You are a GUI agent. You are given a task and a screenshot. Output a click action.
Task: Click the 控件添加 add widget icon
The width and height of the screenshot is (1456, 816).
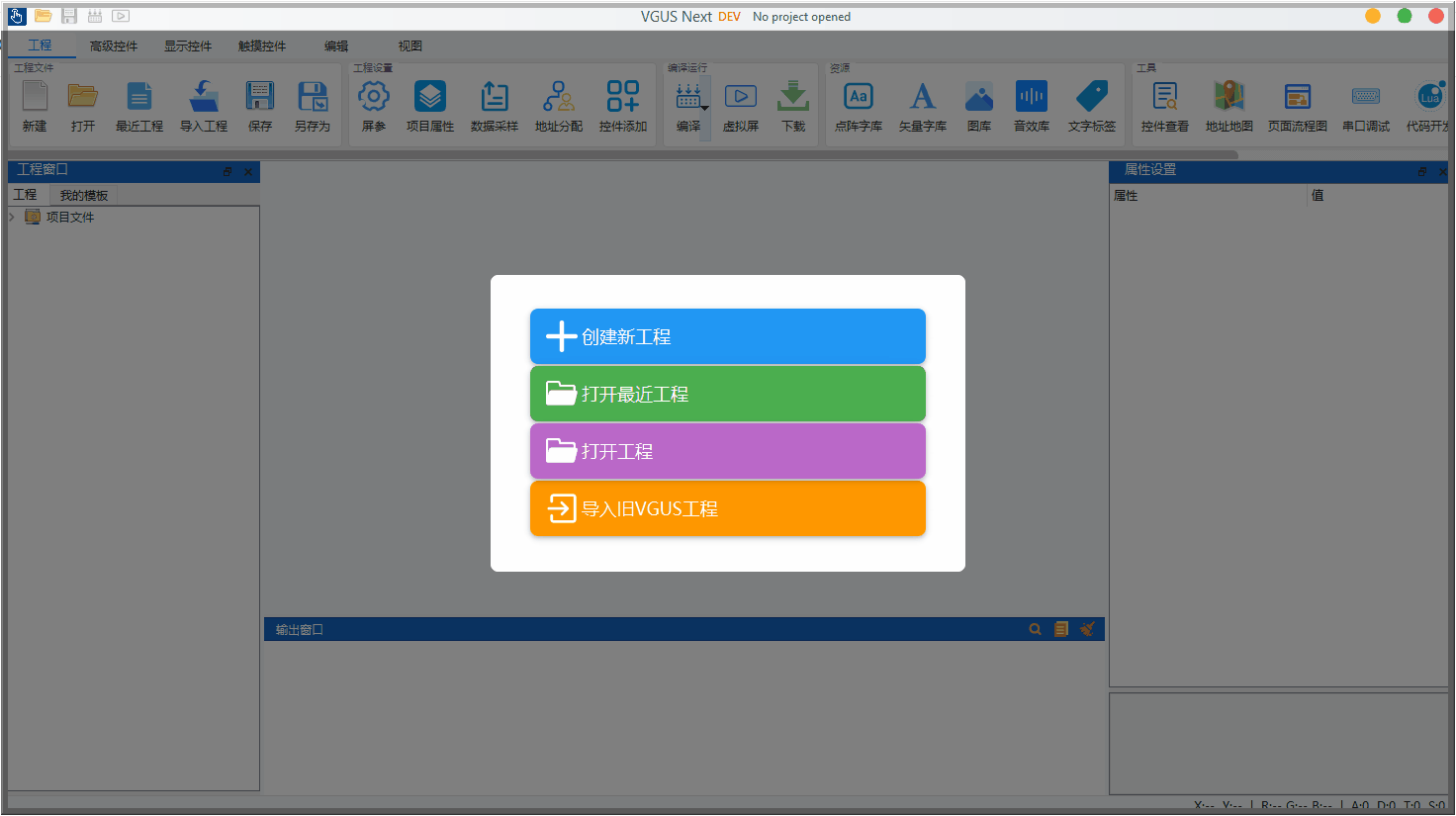coord(623,96)
